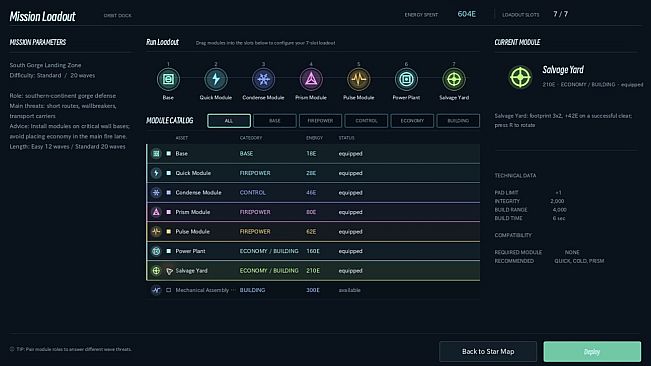Screen dimensions: 651x366
Task: Click Back to Star Map button
Action: click(x=488, y=351)
